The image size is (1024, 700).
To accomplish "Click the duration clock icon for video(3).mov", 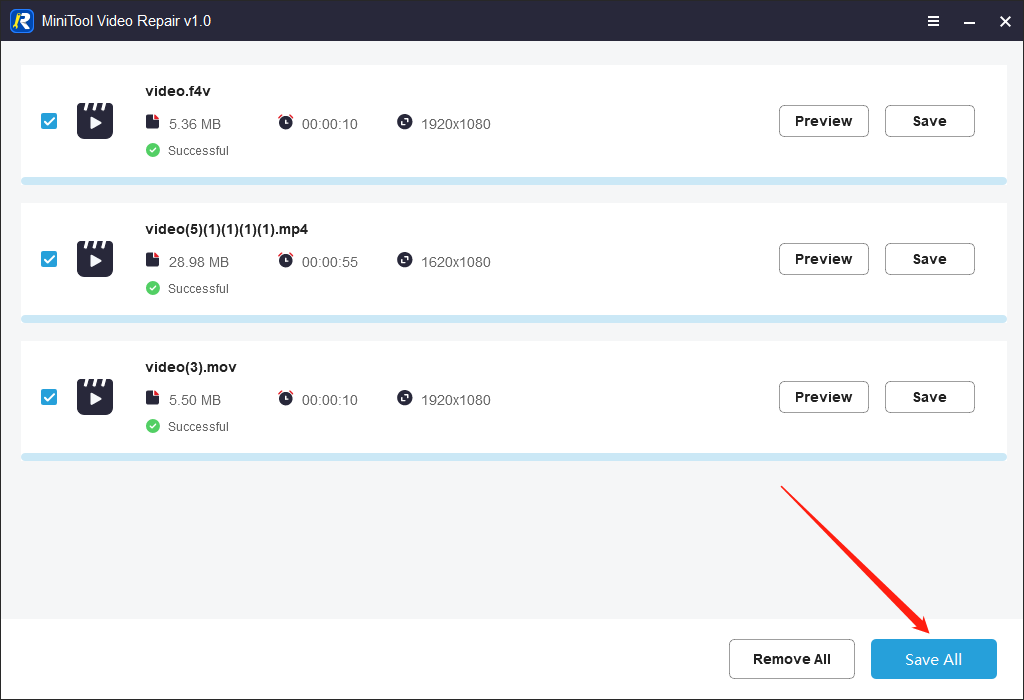I will tap(286, 398).
